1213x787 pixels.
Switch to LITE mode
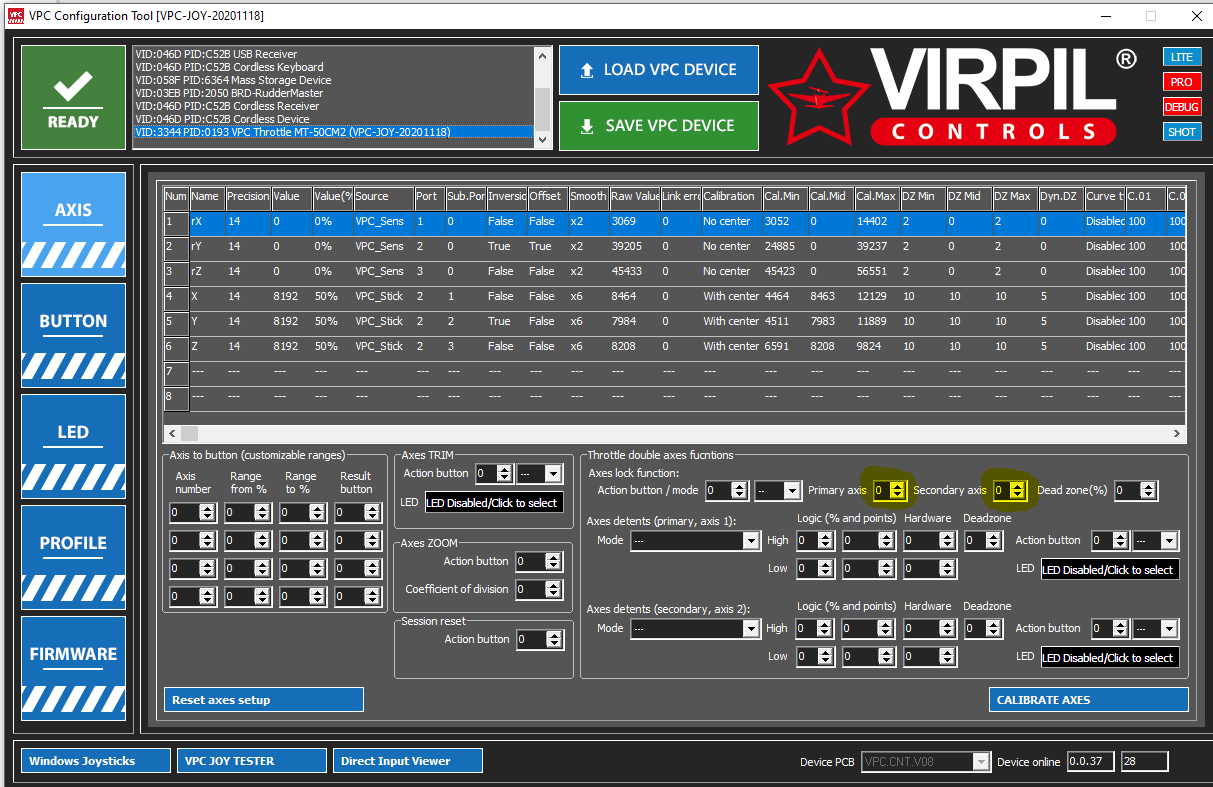1182,57
